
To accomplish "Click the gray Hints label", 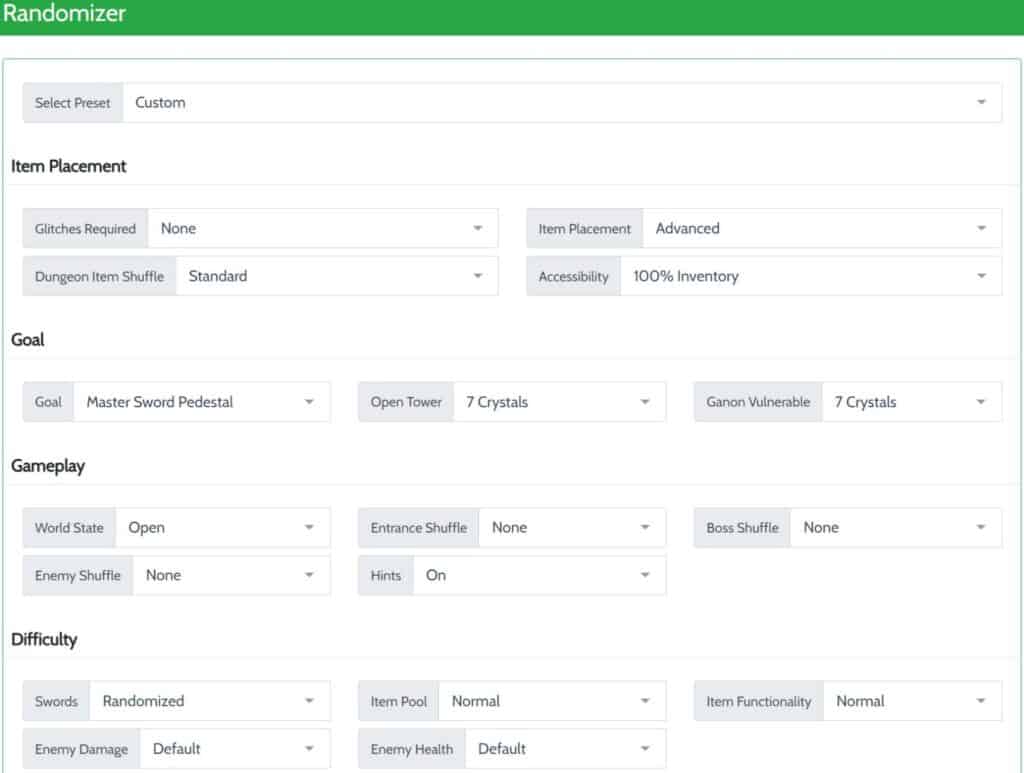I will coord(386,575).
